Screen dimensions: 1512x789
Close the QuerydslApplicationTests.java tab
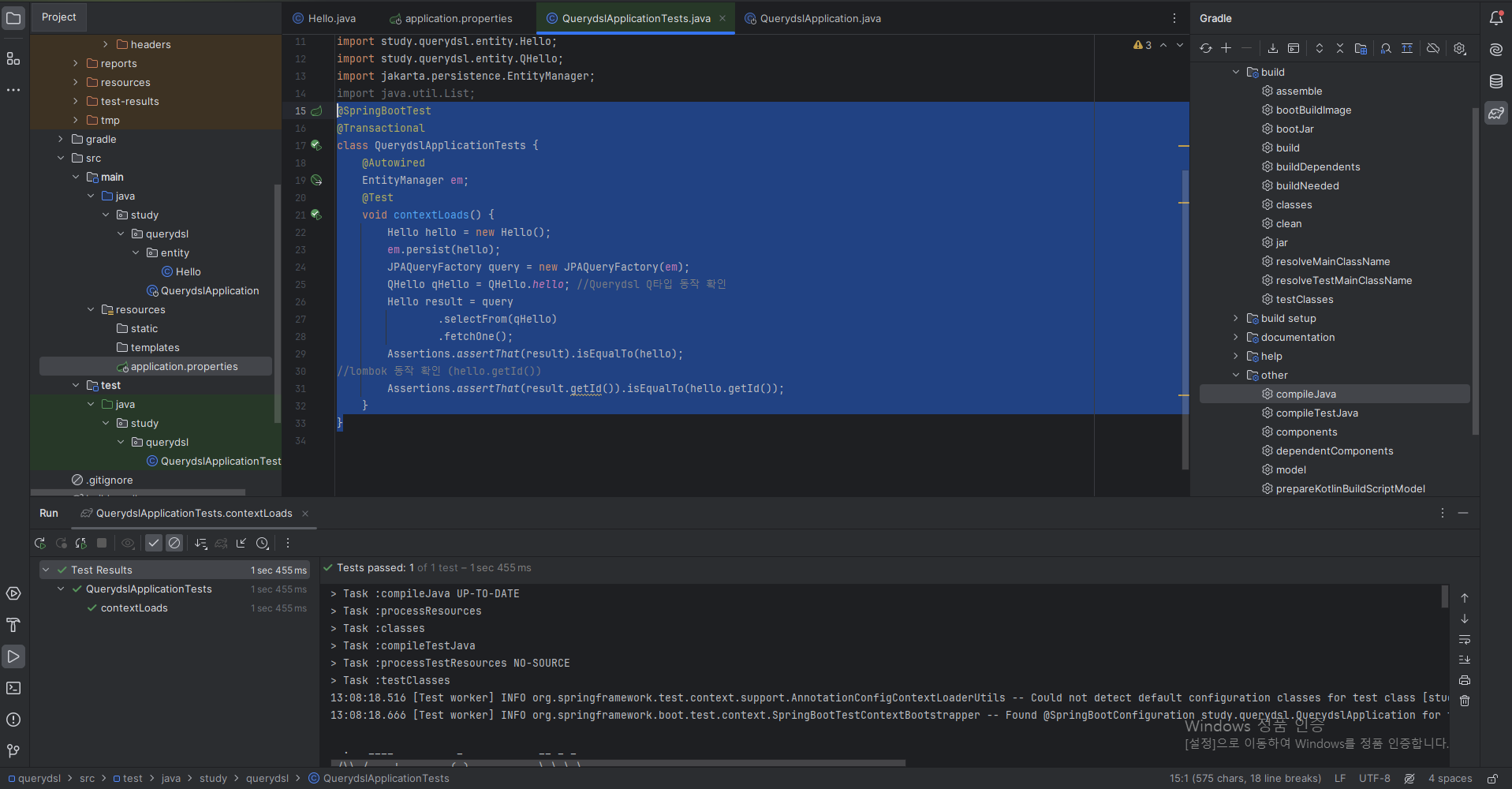click(722, 18)
